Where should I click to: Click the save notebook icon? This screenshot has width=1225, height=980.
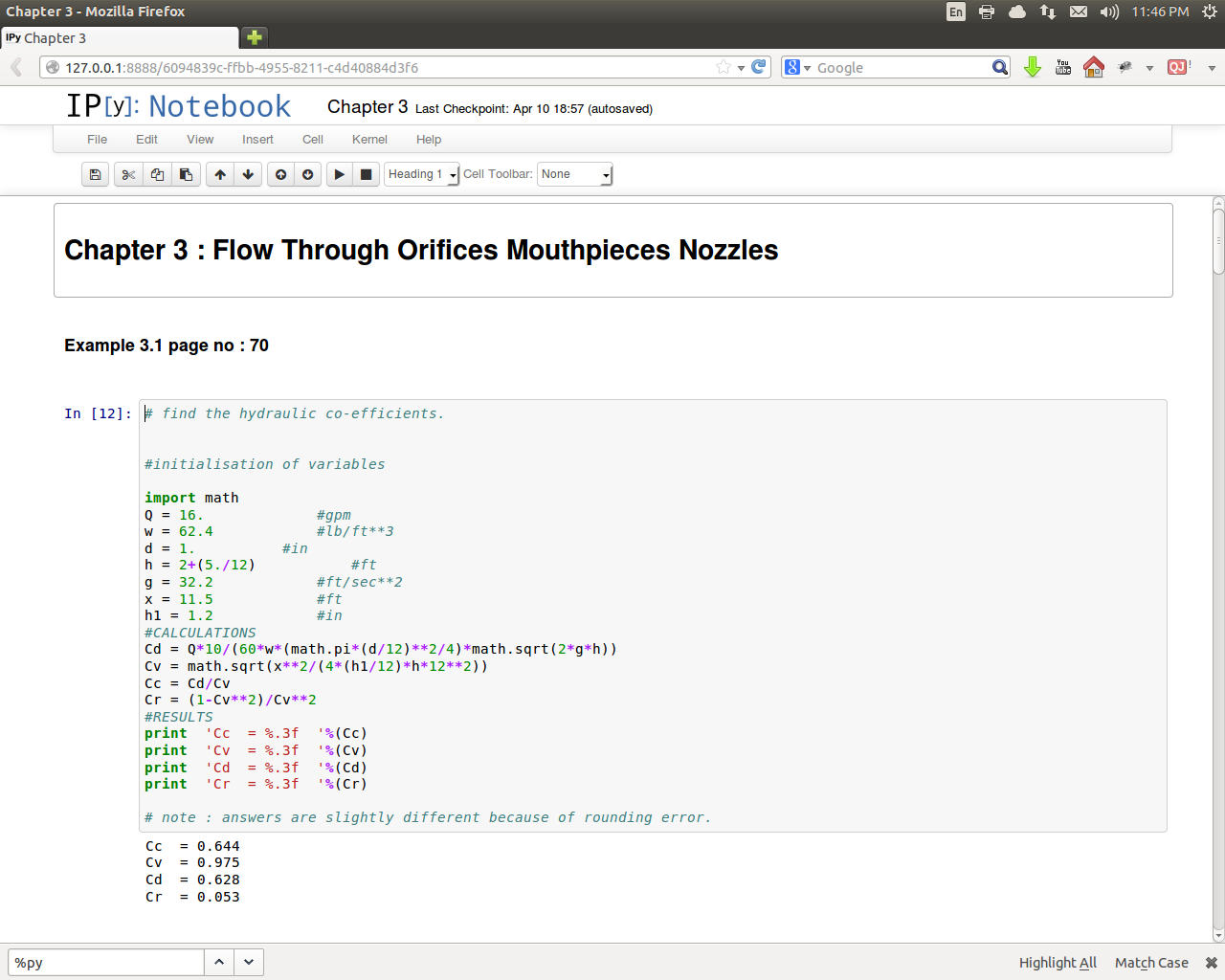tap(95, 174)
